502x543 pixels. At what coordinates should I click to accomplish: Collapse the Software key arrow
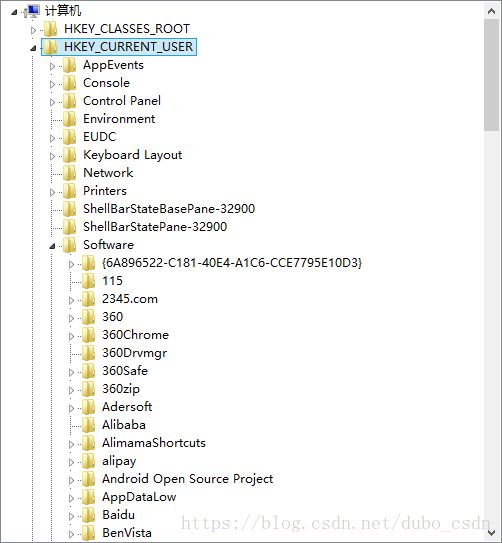pos(52,247)
